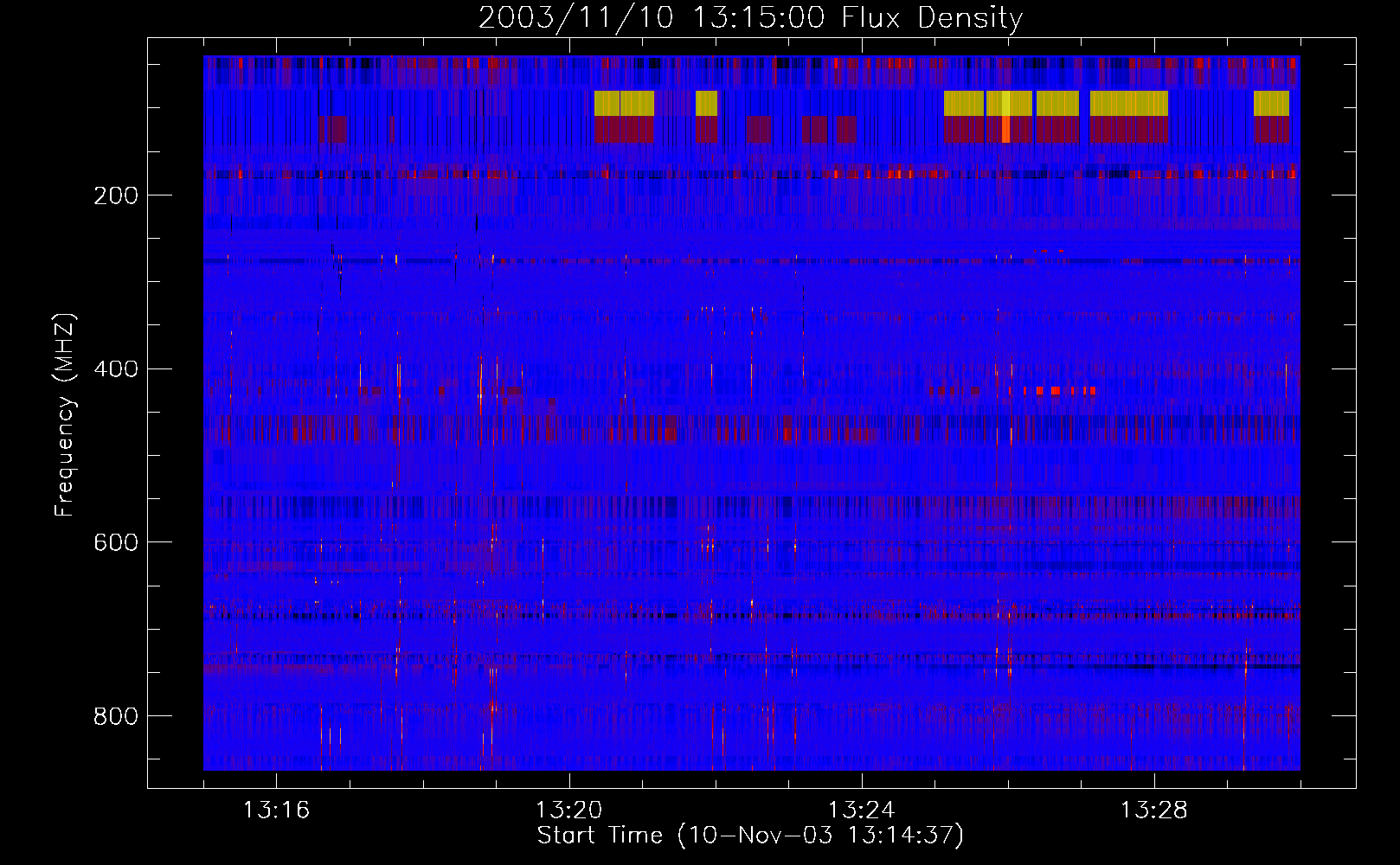
Task: Click the 800 frequency tick label
Action: [x=116, y=716]
